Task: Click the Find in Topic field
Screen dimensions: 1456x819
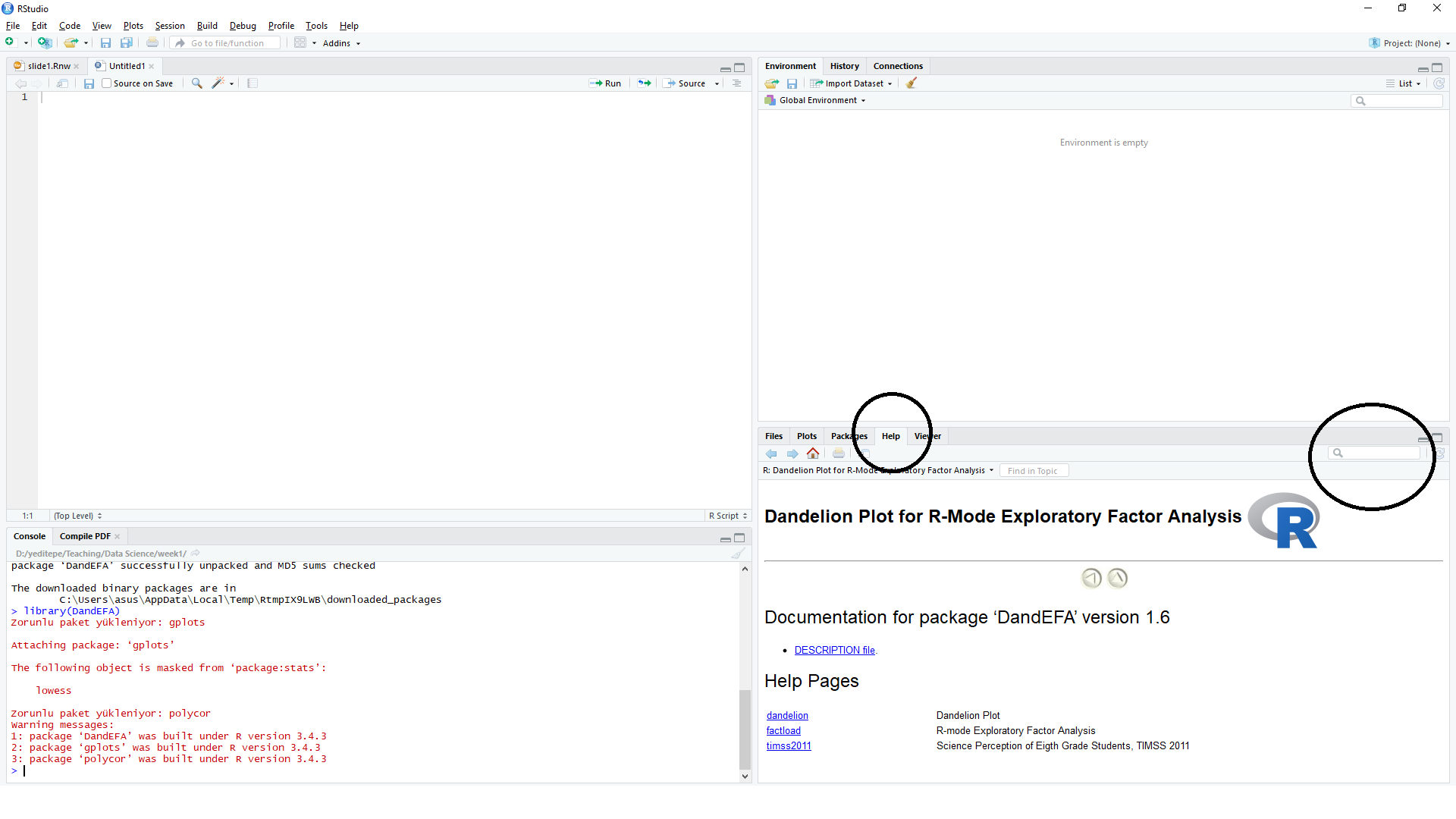Action: (x=1034, y=471)
